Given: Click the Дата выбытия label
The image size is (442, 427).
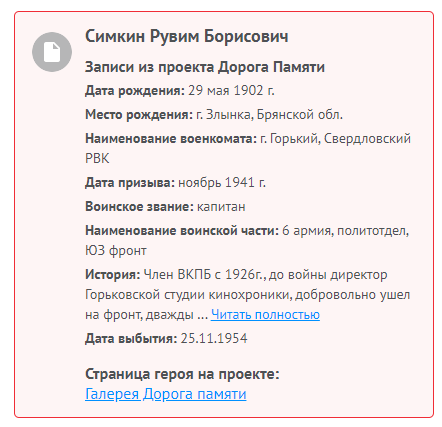Looking at the screenshot, I should pyautogui.click(x=131, y=339).
